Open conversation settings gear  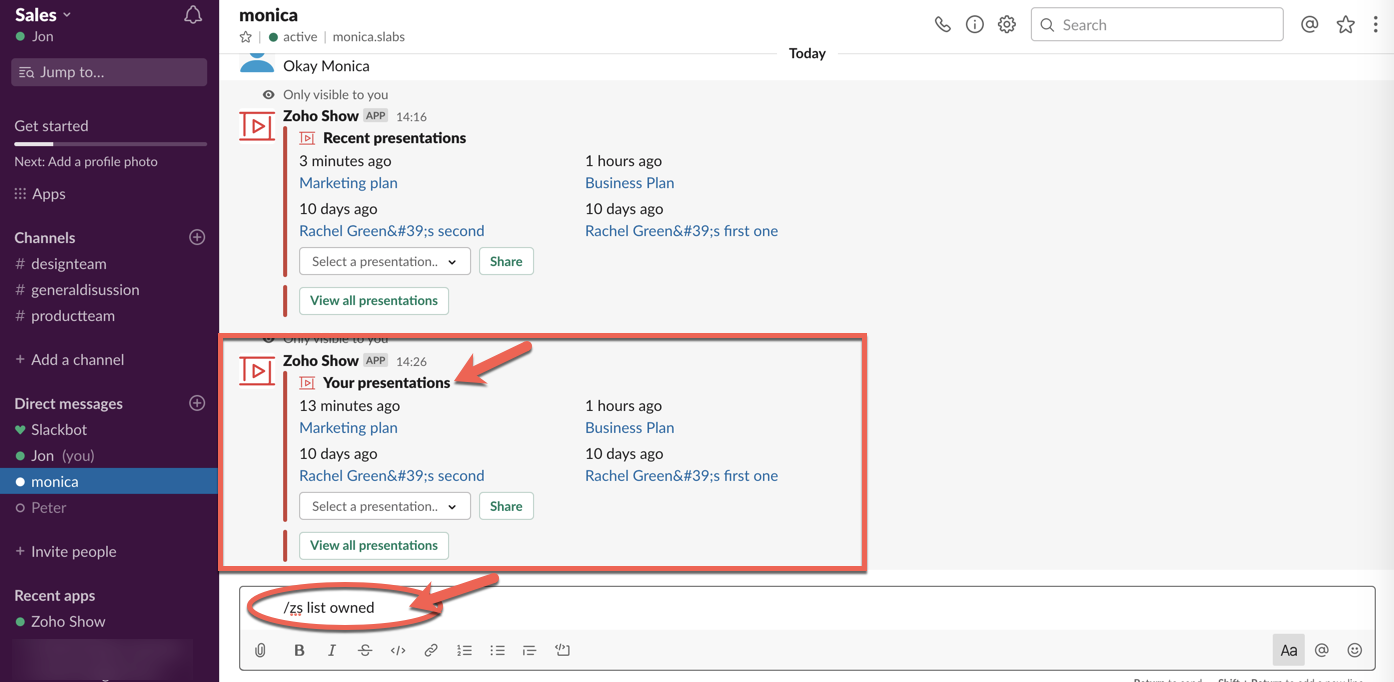pos(1006,25)
